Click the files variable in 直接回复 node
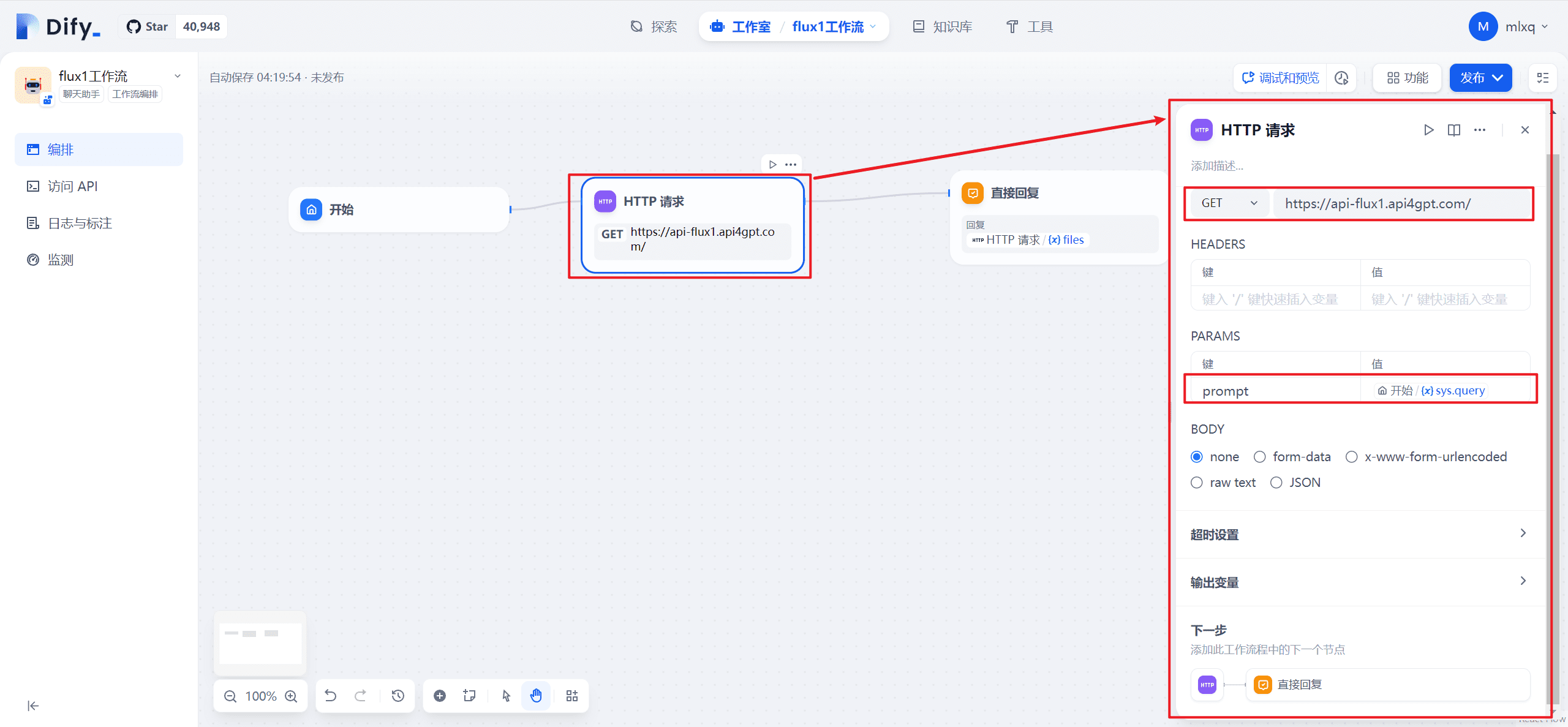1568x727 pixels. click(x=1066, y=239)
